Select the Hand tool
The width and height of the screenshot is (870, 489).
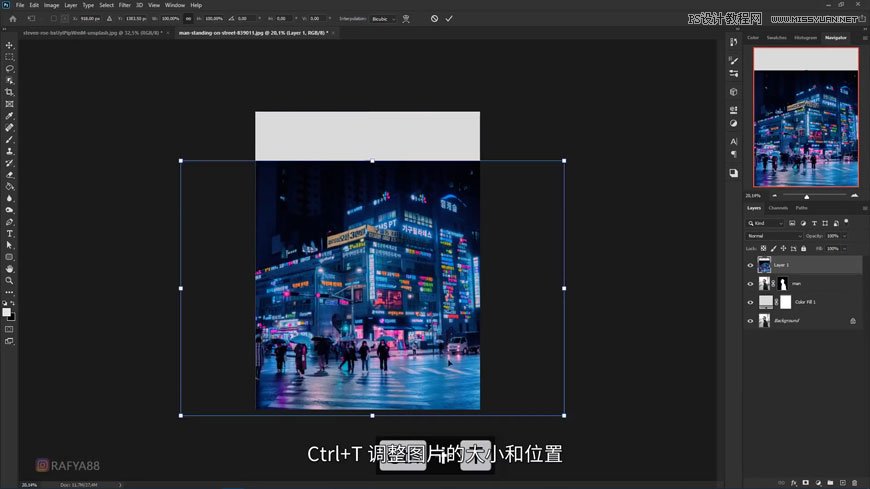point(9,269)
